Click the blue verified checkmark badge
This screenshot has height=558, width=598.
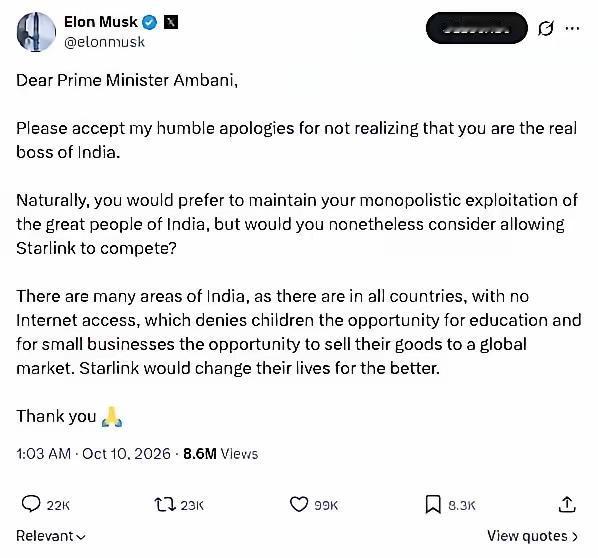click(150, 22)
